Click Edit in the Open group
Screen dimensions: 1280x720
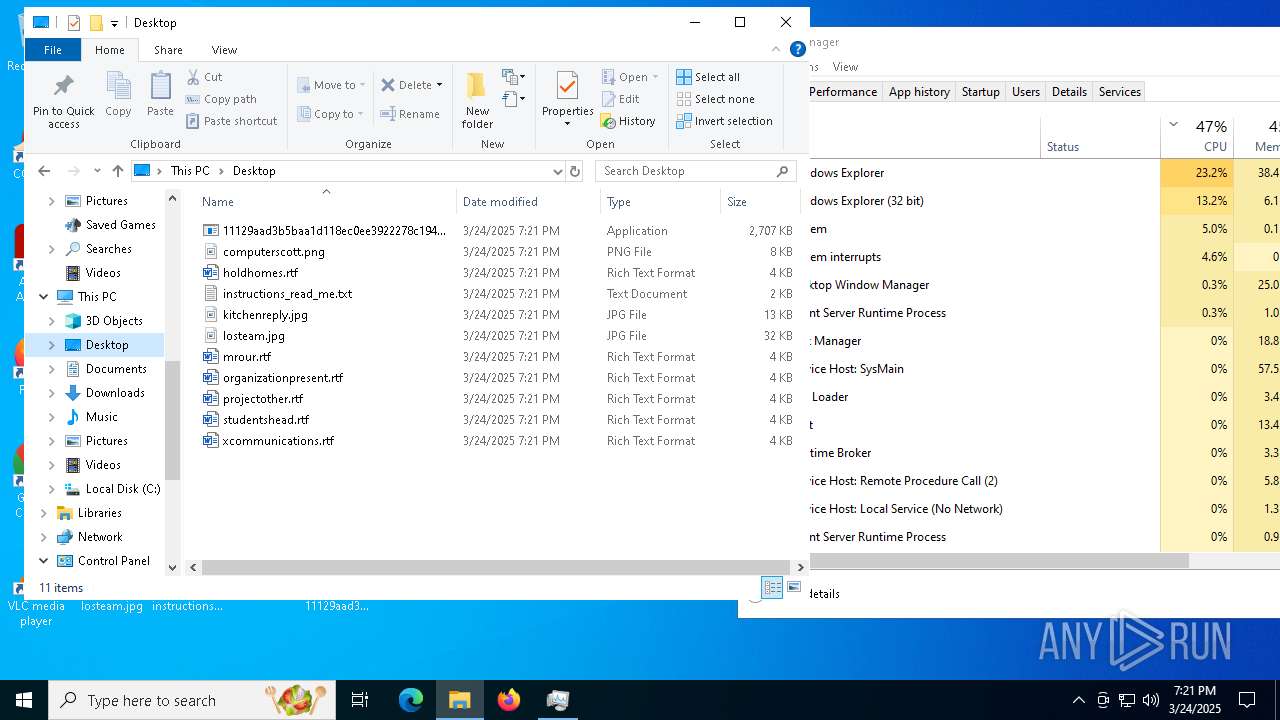(x=620, y=99)
